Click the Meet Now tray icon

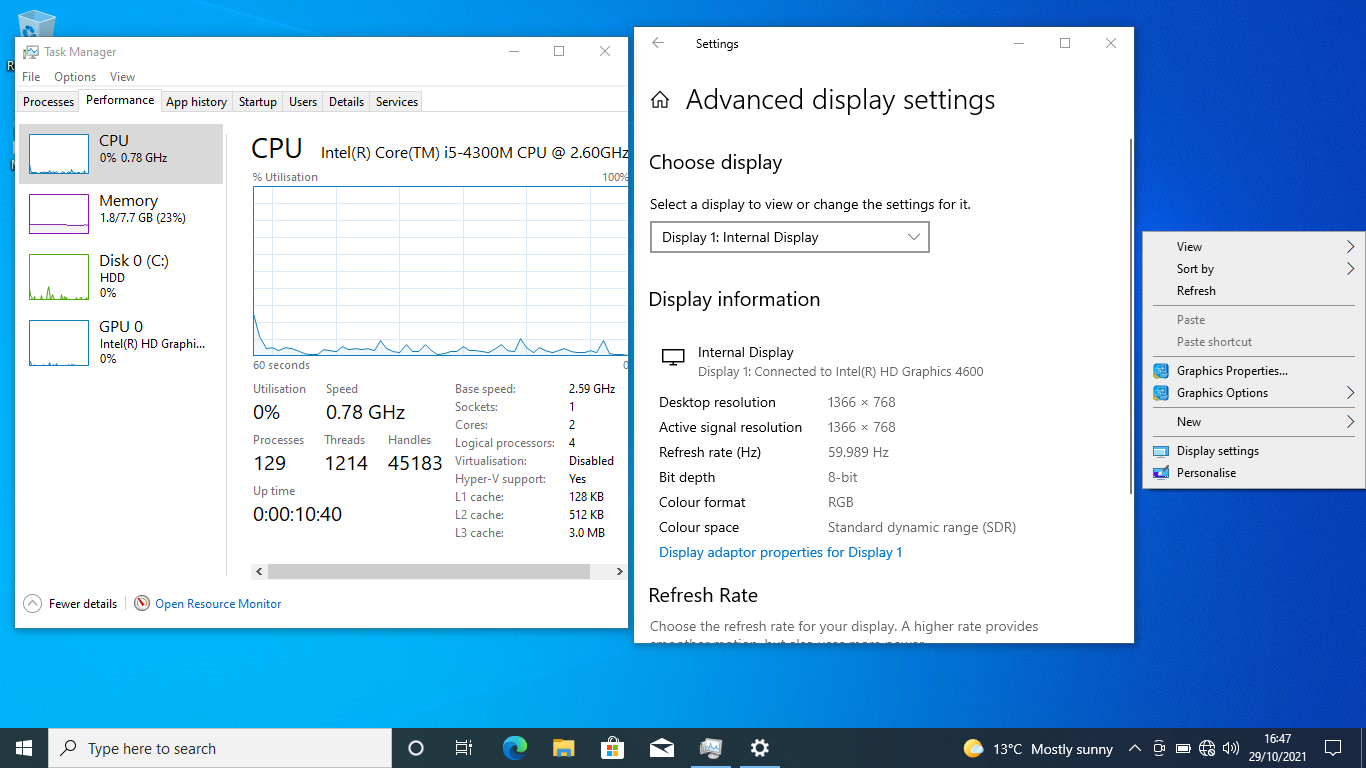click(x=1159, y=748)
